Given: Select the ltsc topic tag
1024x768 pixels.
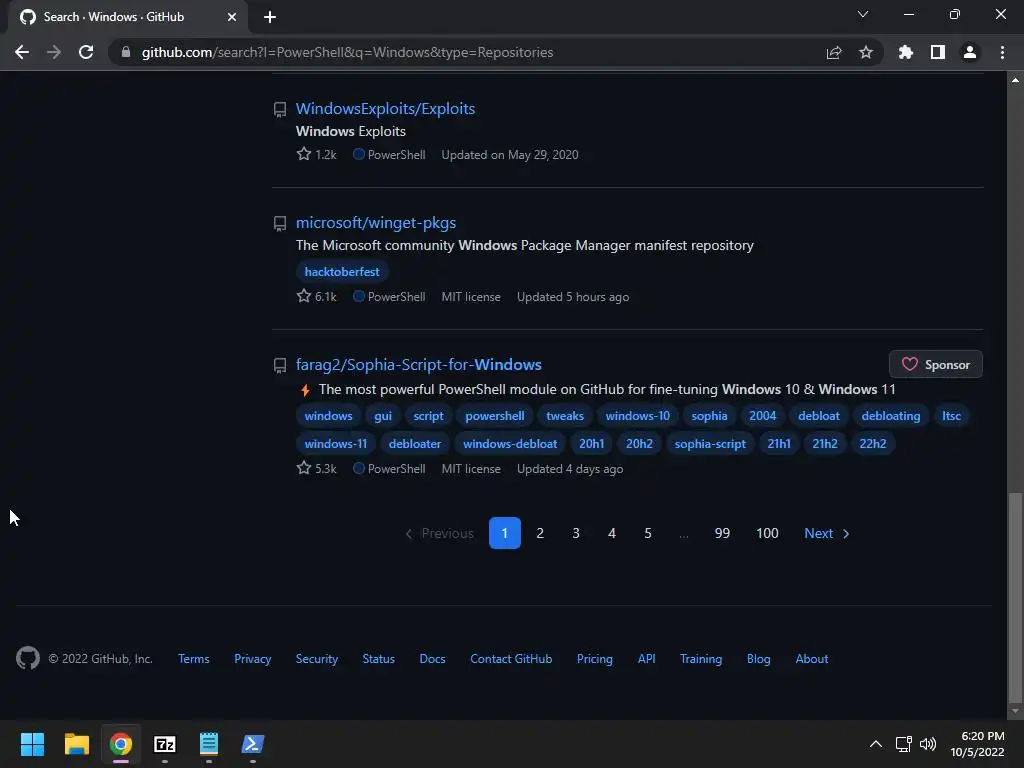Looking at the screenshot, I should (x=952, y=415).
